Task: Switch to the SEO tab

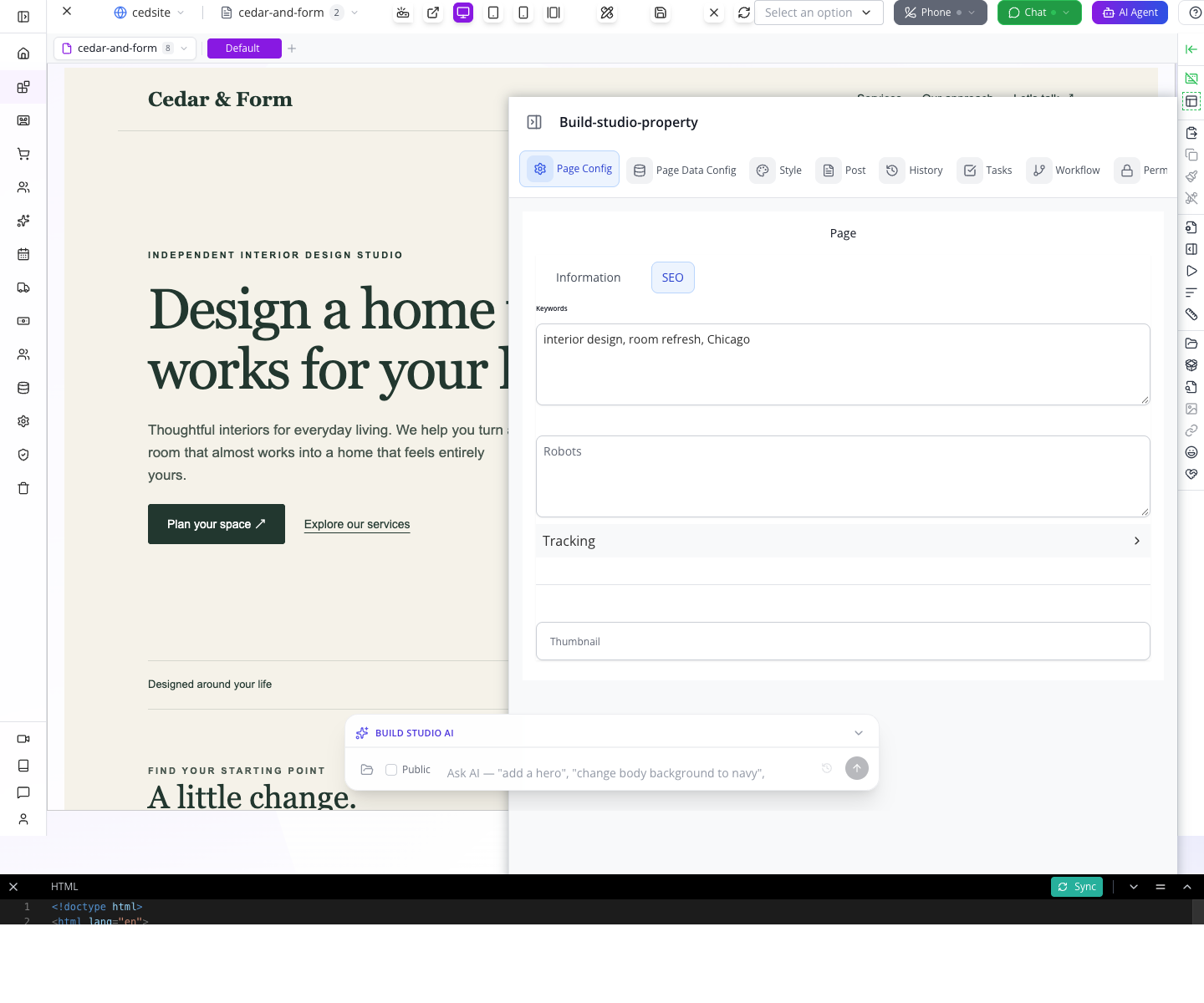Action: coord(673,277)
